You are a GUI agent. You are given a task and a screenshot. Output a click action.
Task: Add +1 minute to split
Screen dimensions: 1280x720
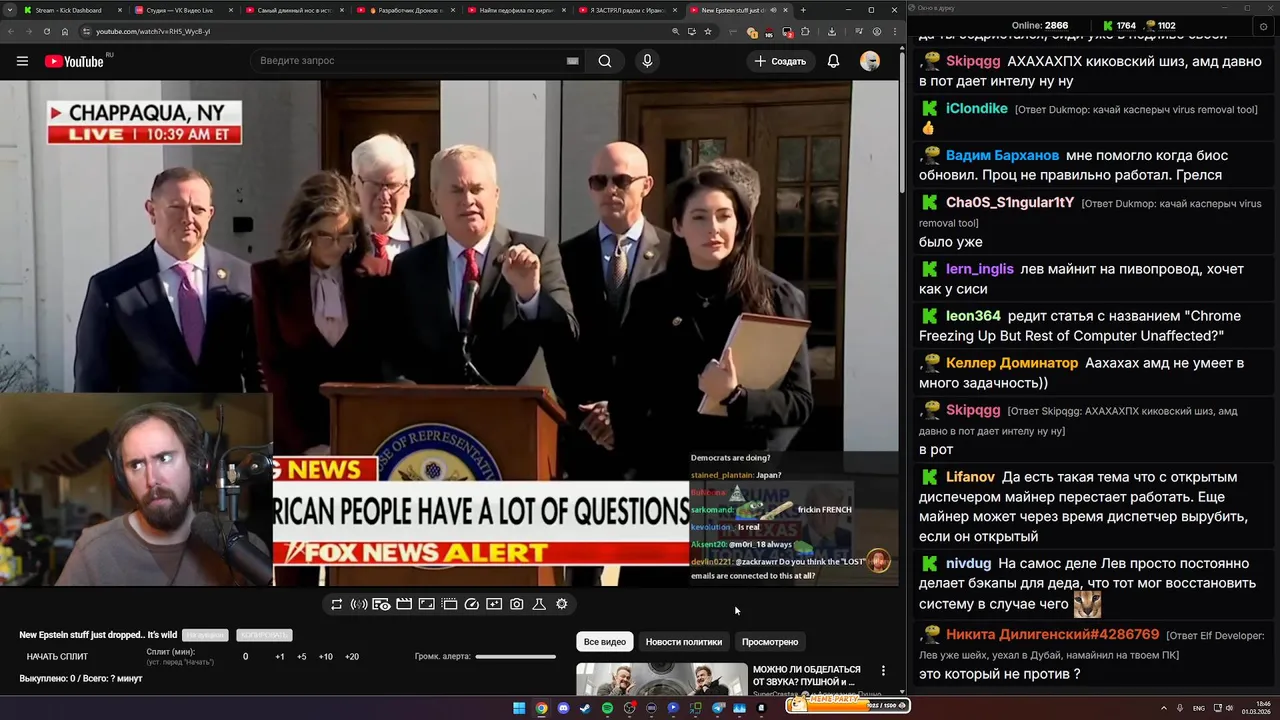(x=280, y=657)
